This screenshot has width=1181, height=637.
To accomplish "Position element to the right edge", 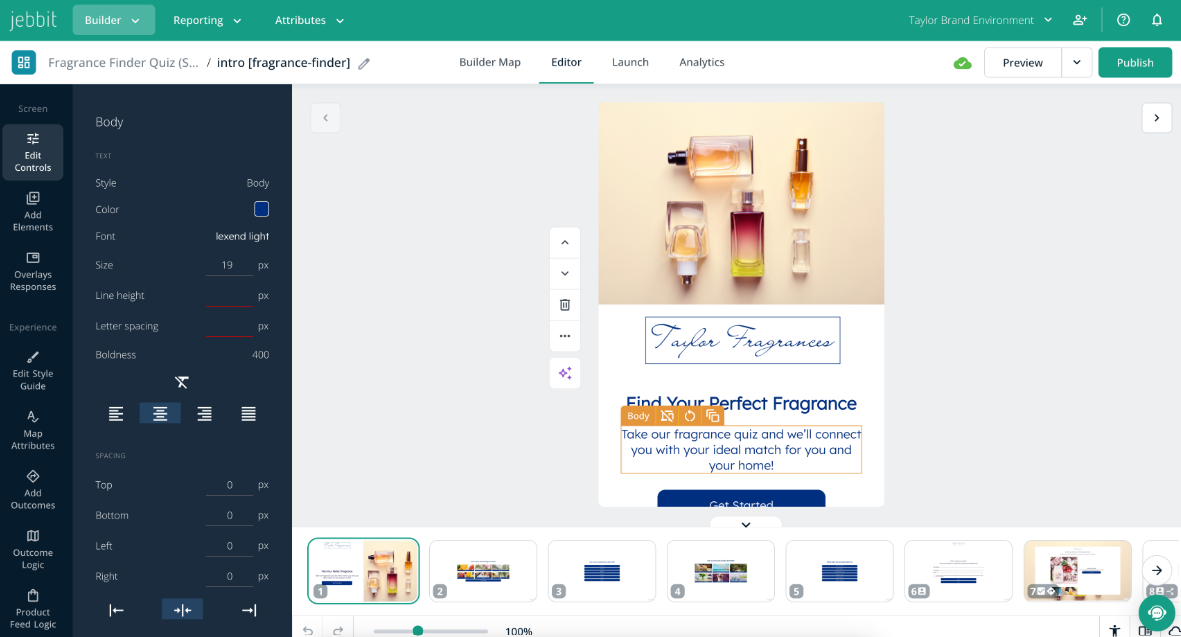I will pyautogui.click(x=249, y=610).
